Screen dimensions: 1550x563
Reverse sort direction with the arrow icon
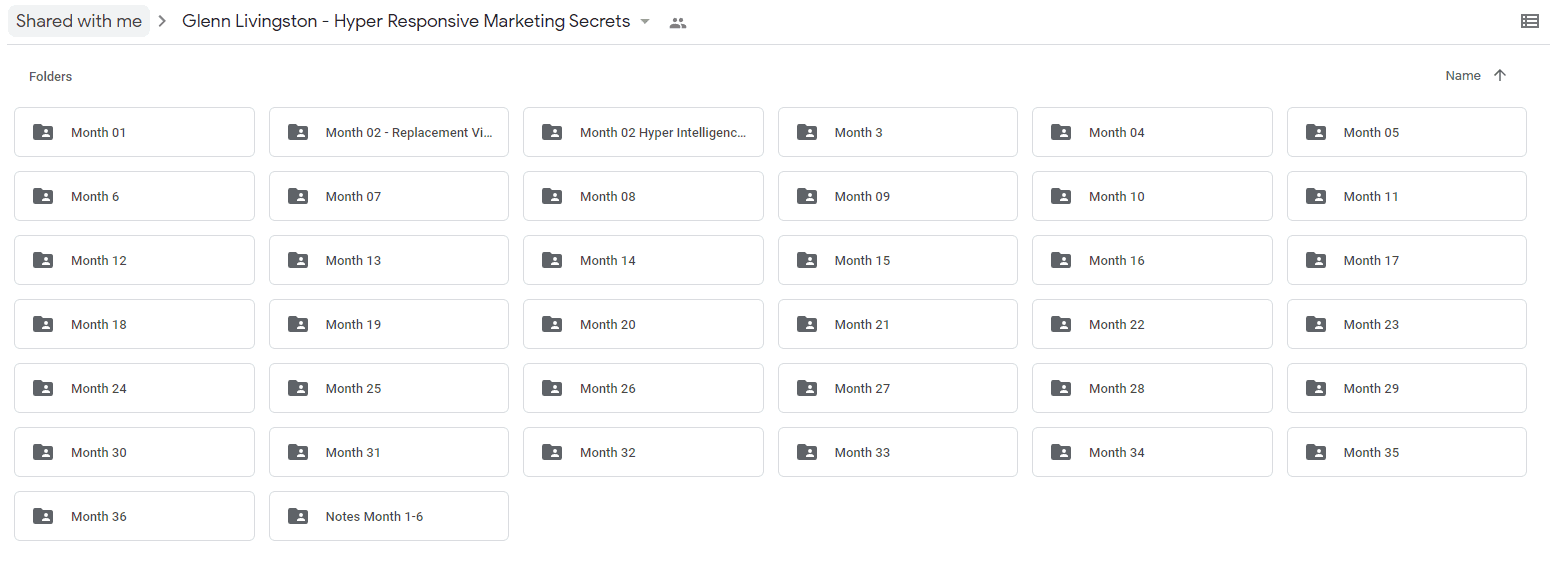(1499, 75)
